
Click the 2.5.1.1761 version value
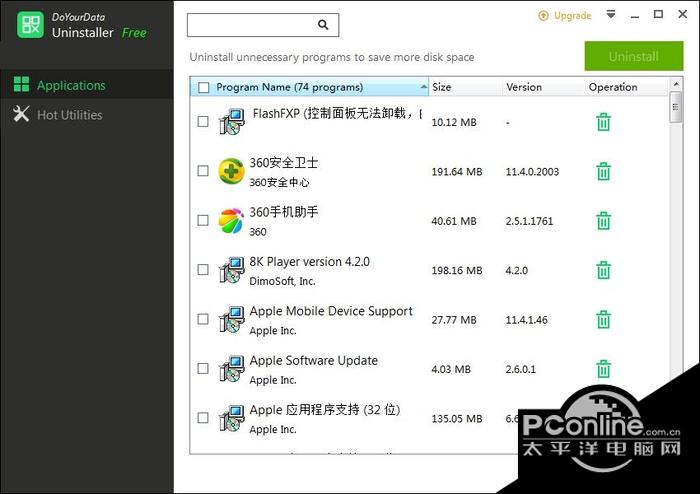(529, 221)
